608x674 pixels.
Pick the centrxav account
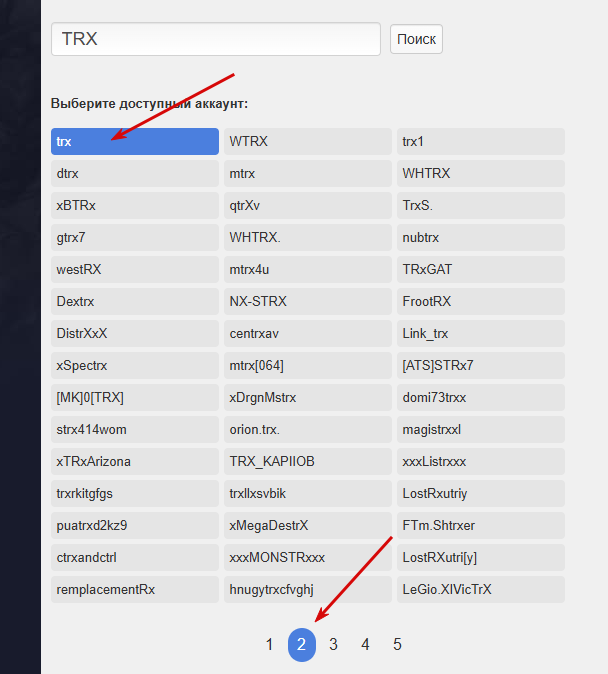click(x=308, y=334)
